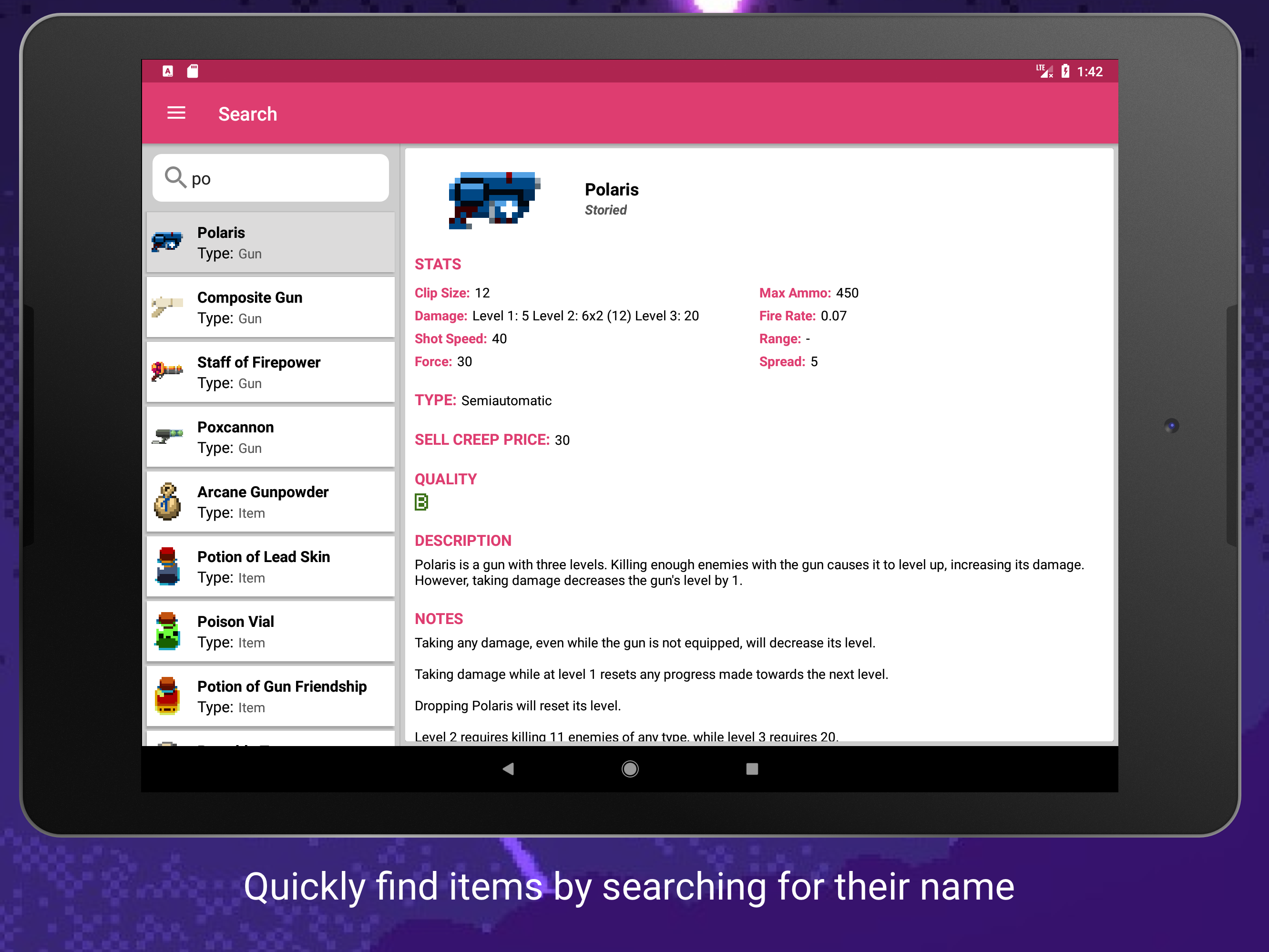
Task: Click the 'Force: 30' stat
Action: (x=443, y=361)
